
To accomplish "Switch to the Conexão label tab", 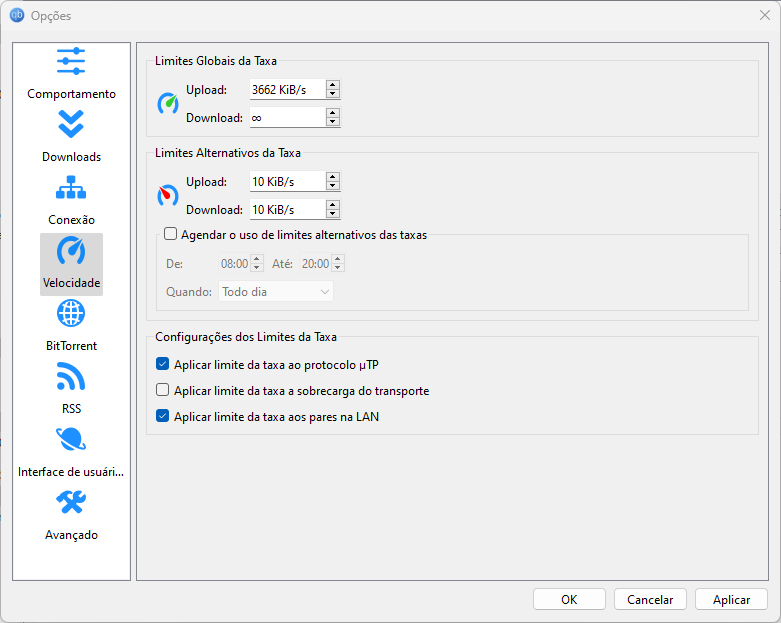I will click(x=71, y=220).
